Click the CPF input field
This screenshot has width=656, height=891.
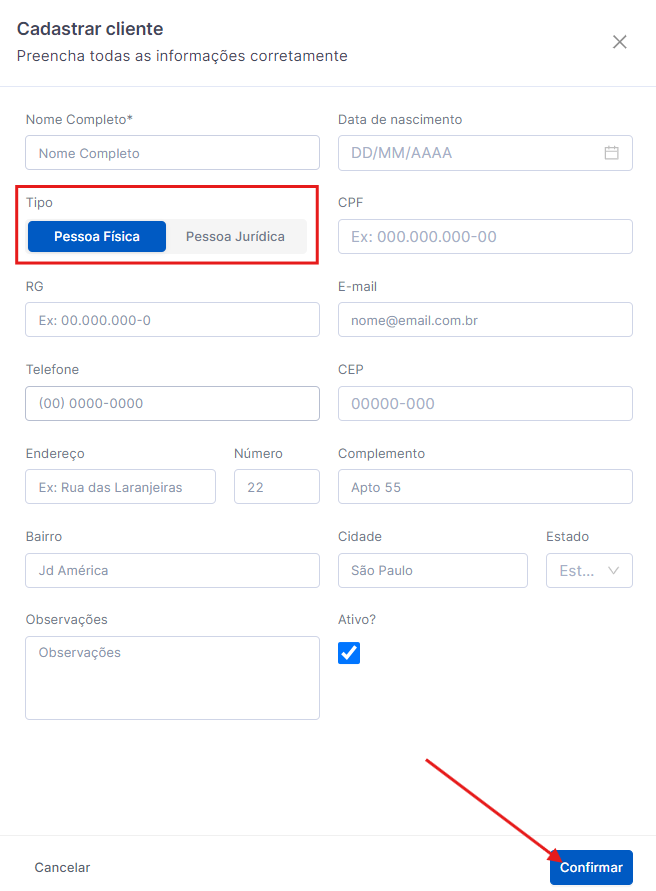coord(485,237)
